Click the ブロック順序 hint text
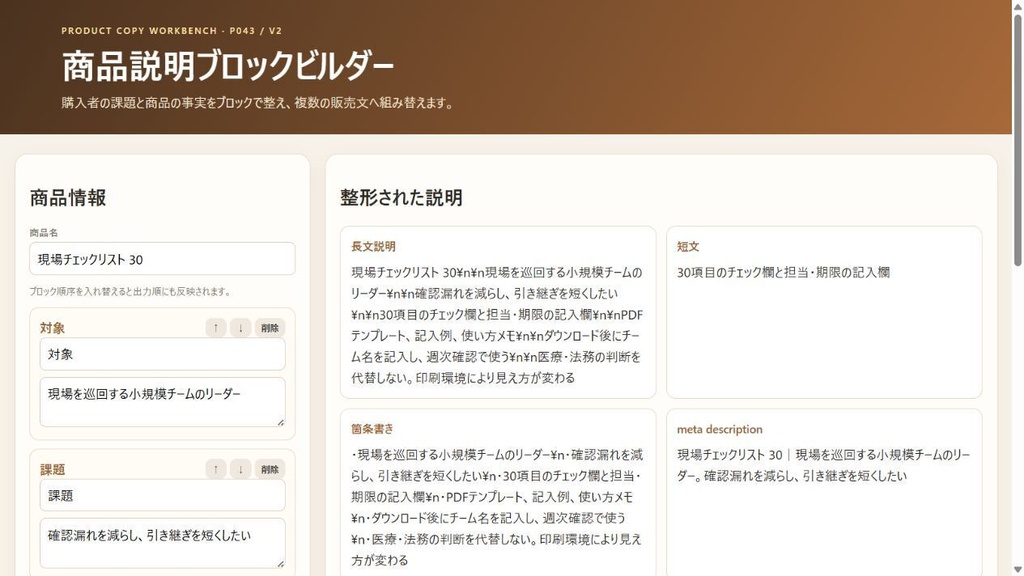Viewport: 1024px width, 576px height. point(130,291)
